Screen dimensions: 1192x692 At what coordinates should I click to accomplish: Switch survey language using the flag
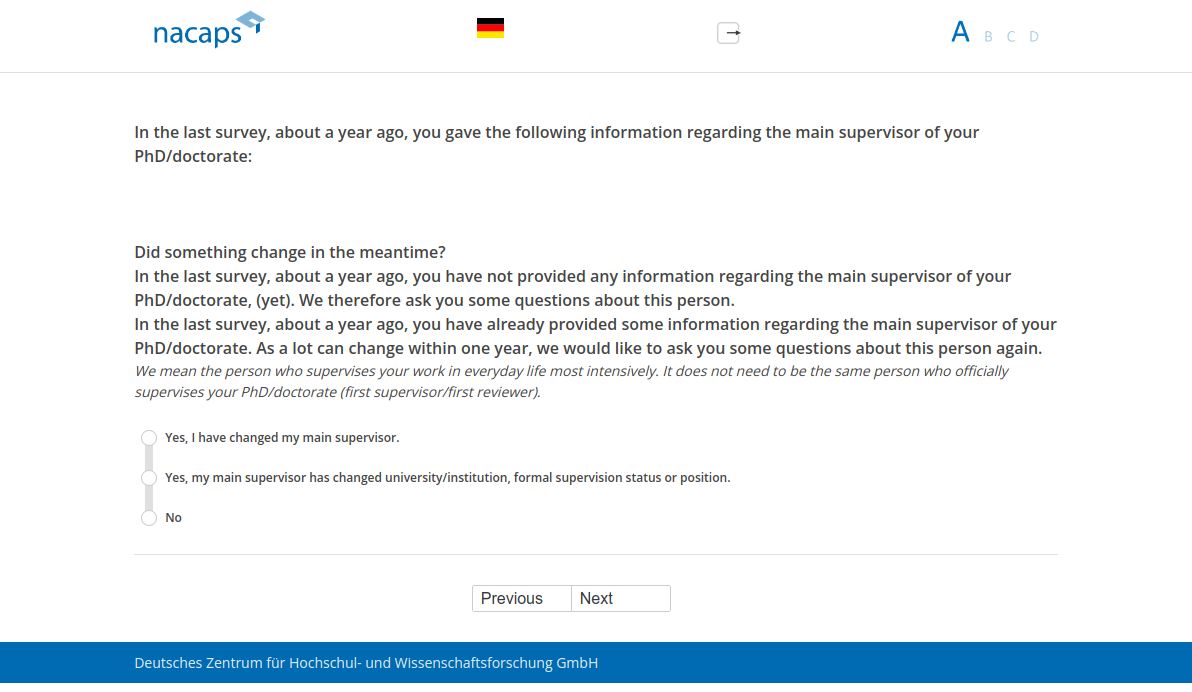point(490,29)
